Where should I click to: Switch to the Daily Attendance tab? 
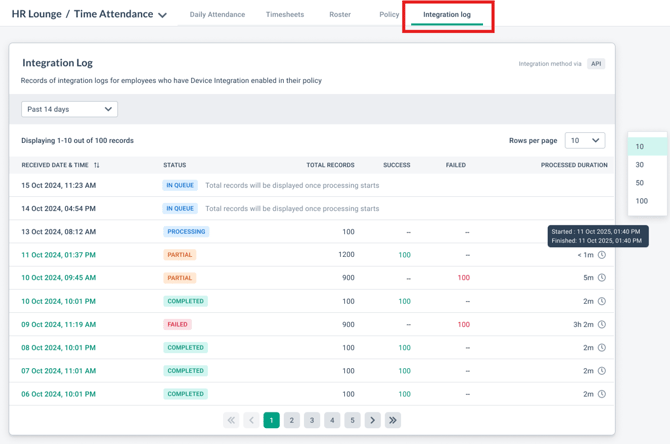[217, 15]
